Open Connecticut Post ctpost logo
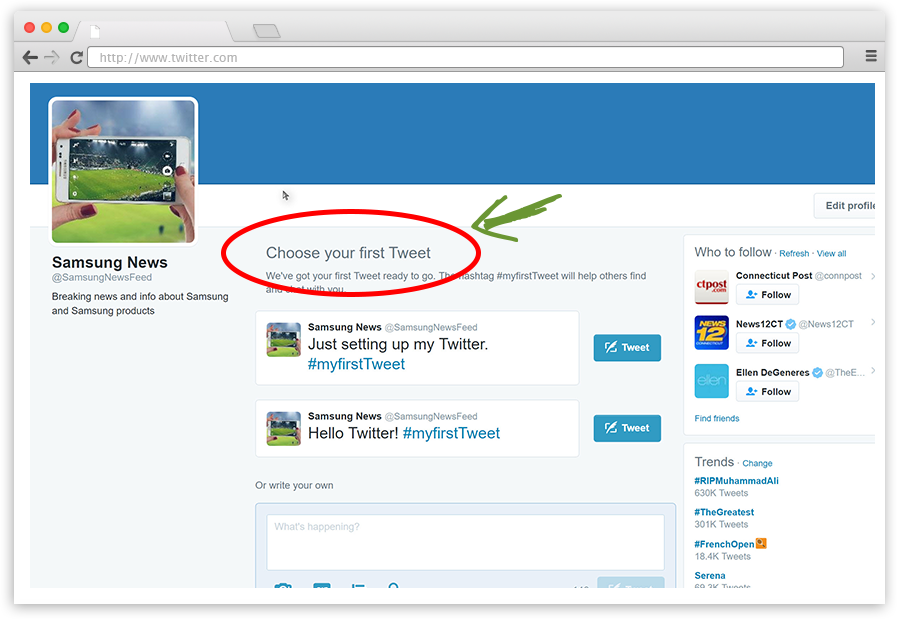 [712, 287]
